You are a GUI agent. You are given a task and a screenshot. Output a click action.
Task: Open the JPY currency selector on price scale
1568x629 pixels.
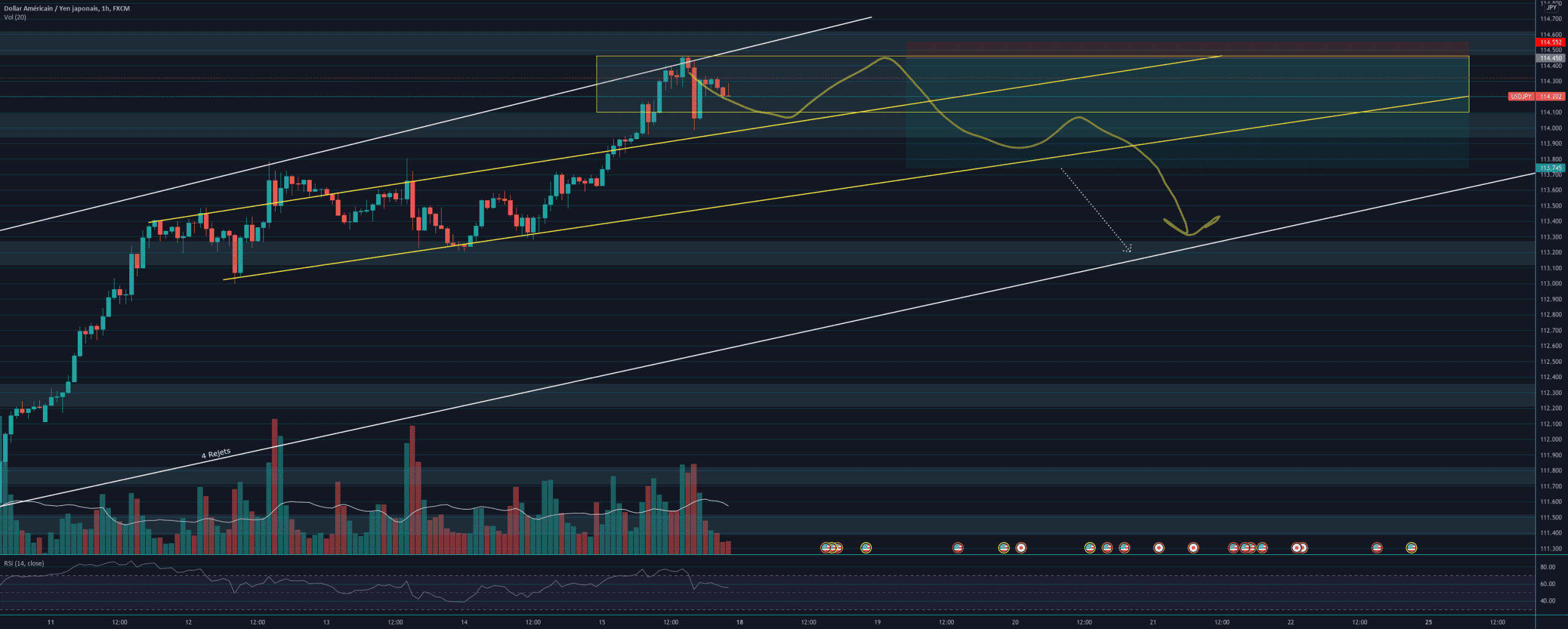pos(1551,7)
